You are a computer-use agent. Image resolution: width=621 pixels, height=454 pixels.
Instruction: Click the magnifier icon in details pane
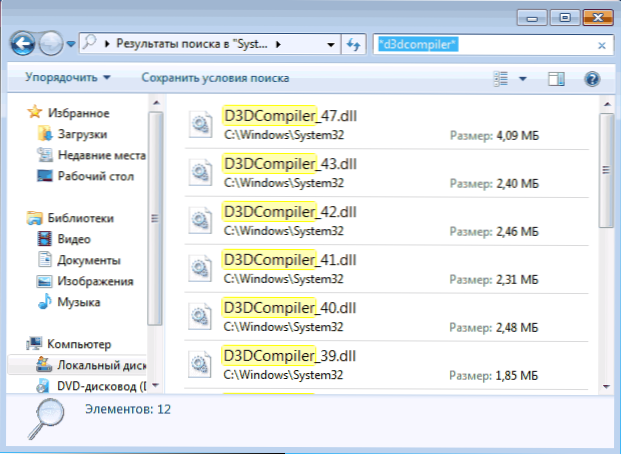47,419
